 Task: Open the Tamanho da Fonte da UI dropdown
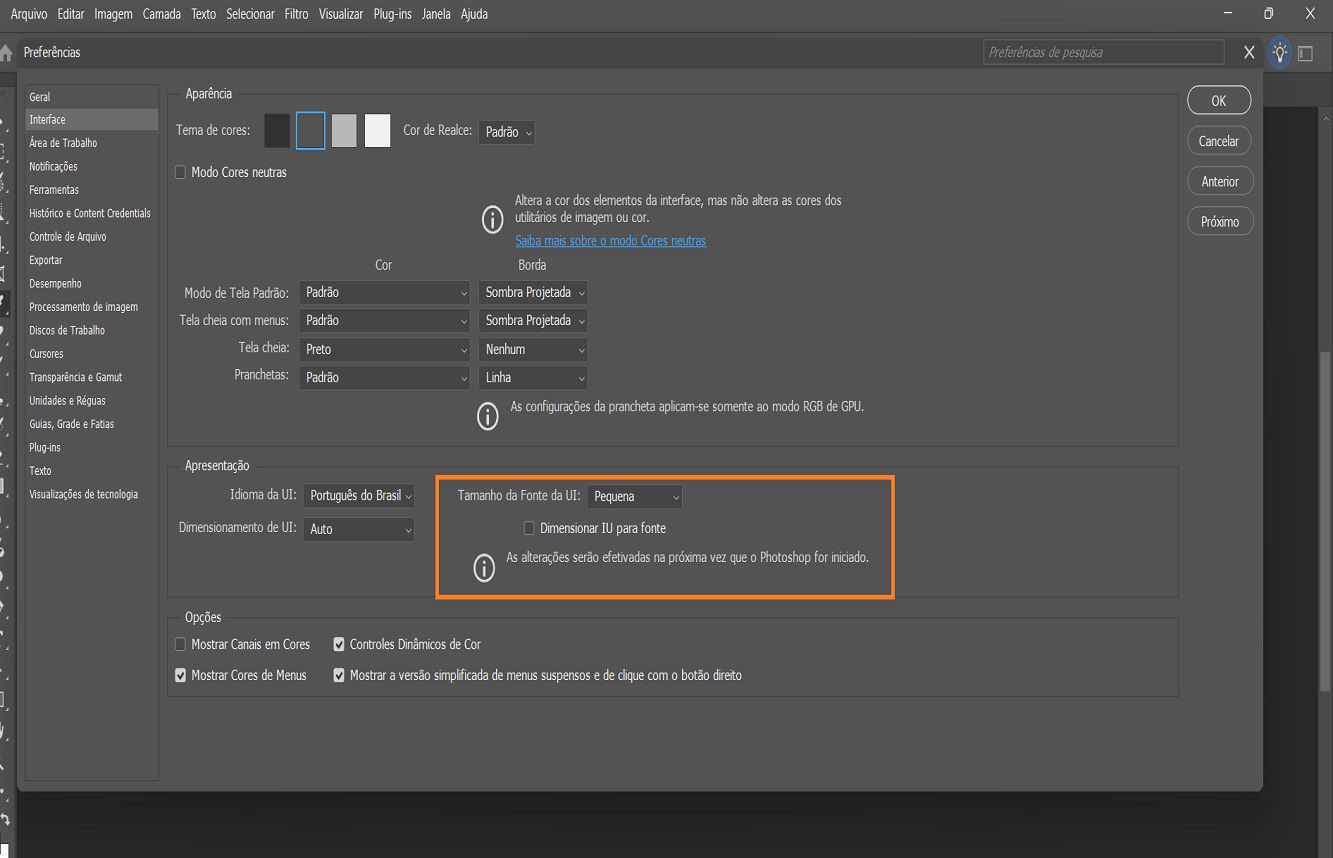(x=634, y=496)
